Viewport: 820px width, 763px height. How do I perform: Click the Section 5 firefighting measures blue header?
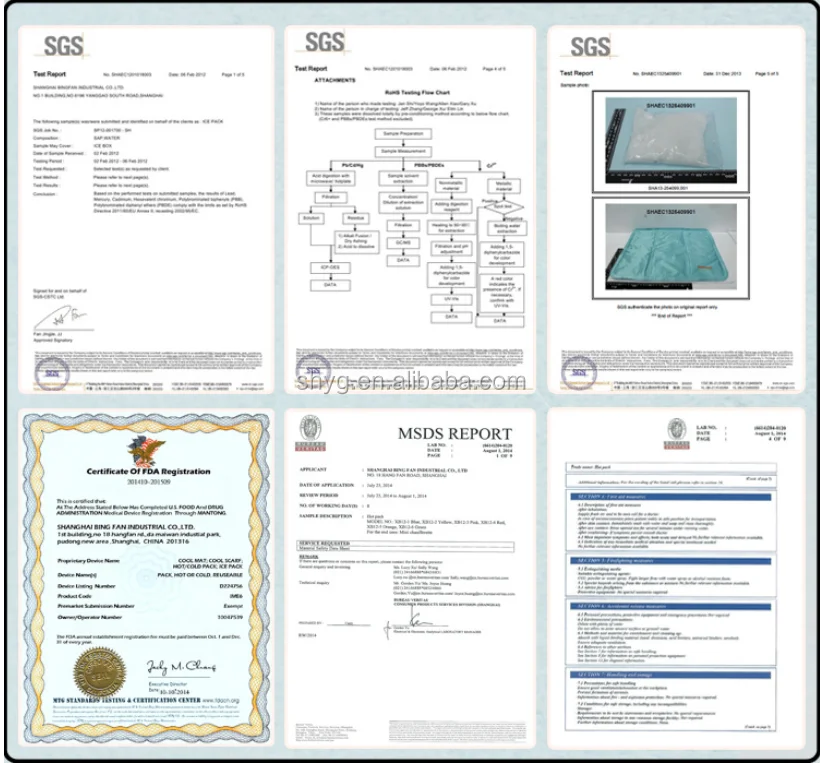671,561
